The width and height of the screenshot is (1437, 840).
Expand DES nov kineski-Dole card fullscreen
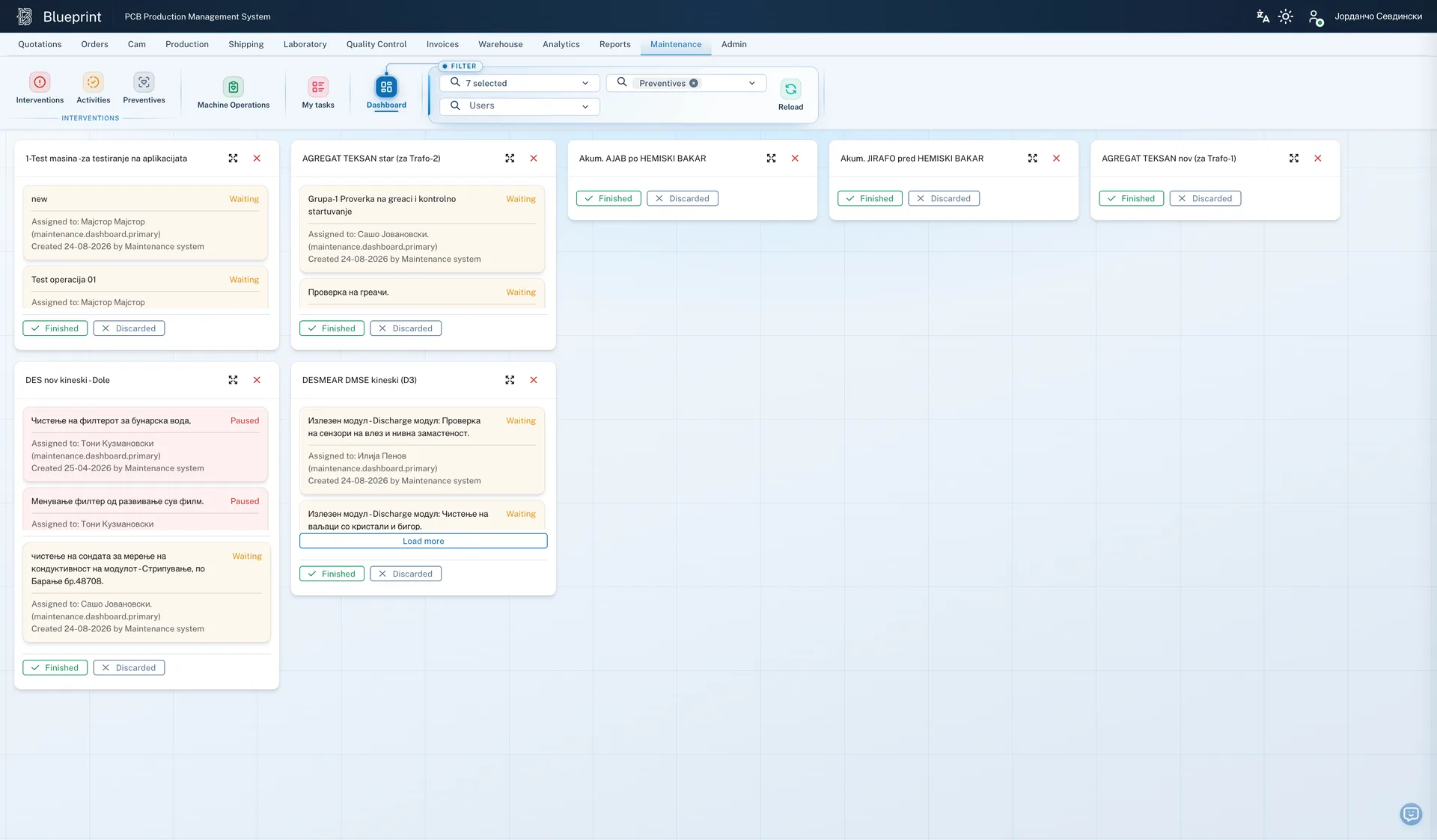(x=233, y=380)
